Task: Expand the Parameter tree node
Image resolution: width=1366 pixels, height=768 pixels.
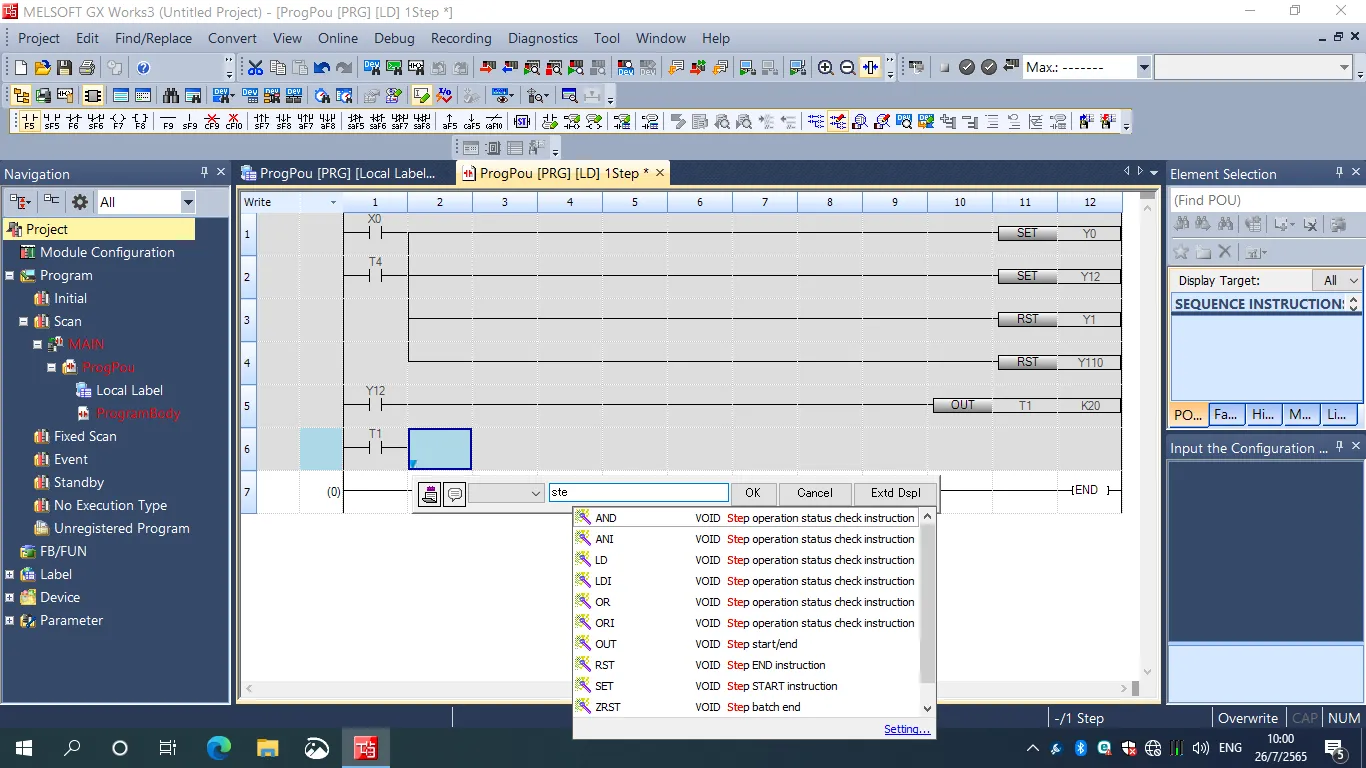Action: (10, 620)
